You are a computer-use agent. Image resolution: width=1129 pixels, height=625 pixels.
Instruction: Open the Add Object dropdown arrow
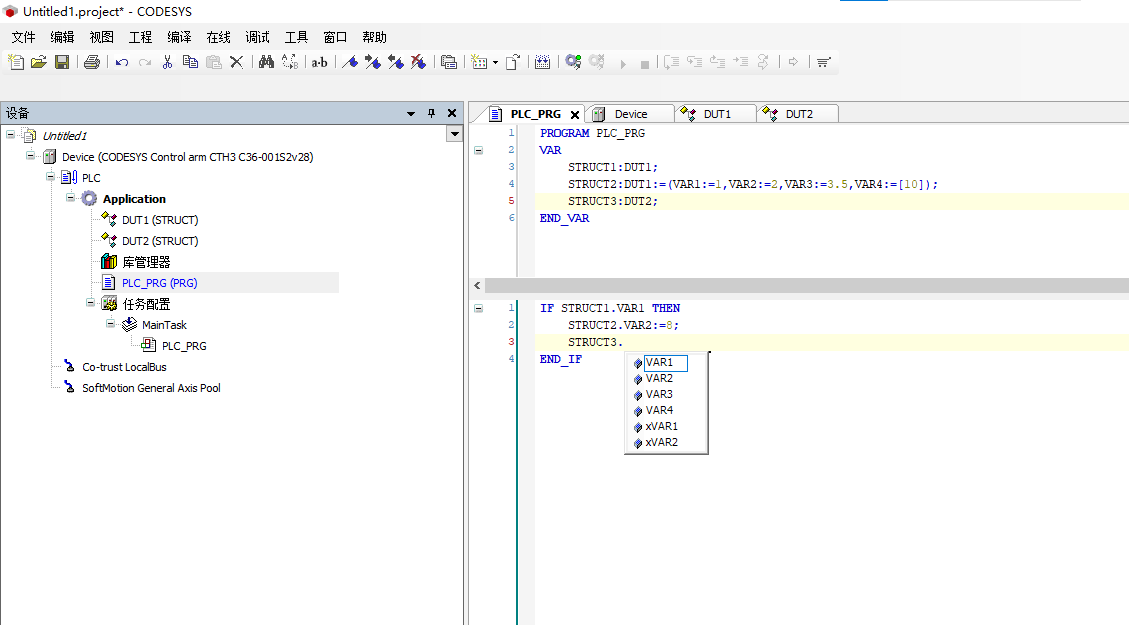[495, 63]
